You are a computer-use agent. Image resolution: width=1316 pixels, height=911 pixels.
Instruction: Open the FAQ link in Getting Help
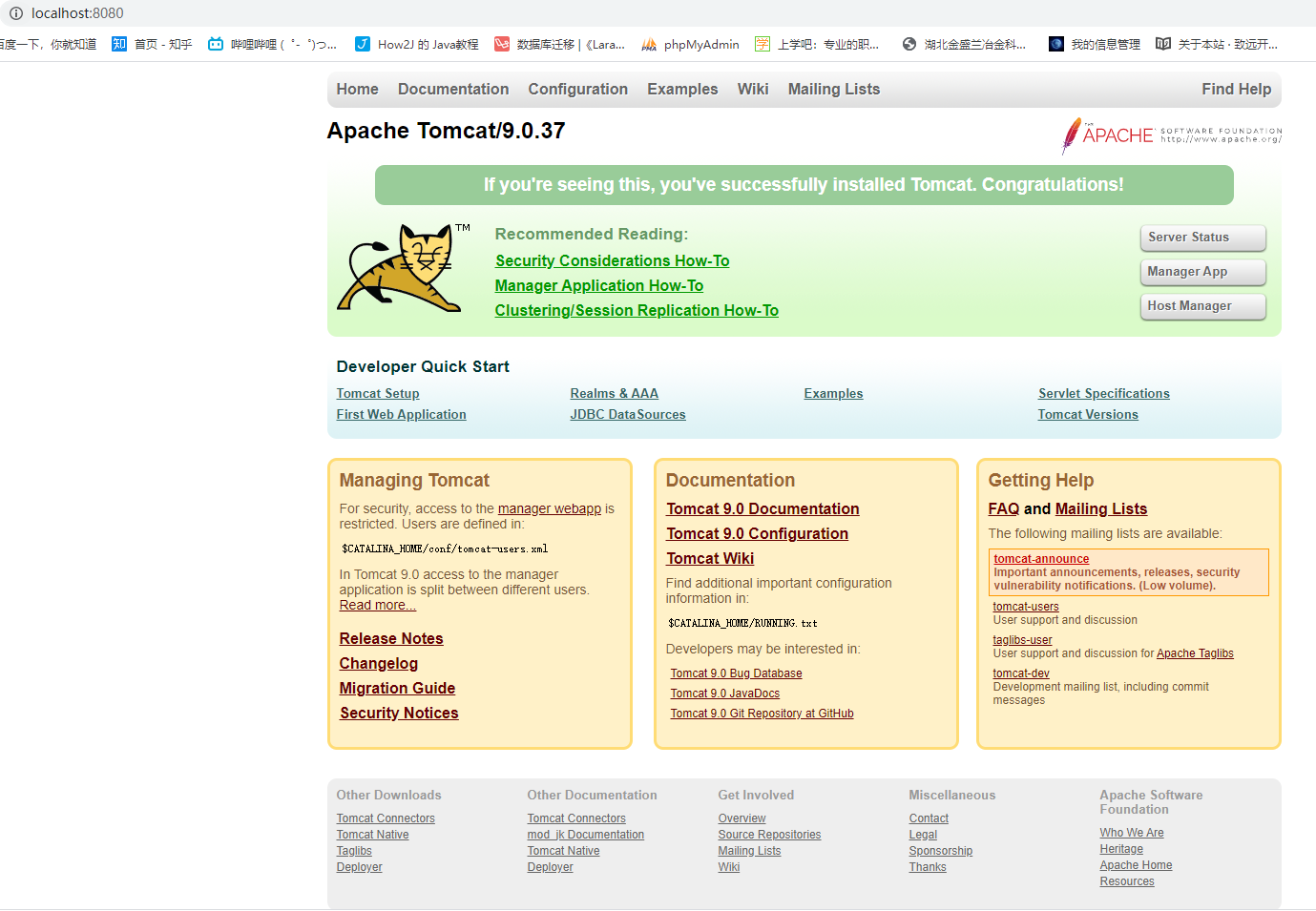point(1004,508)
